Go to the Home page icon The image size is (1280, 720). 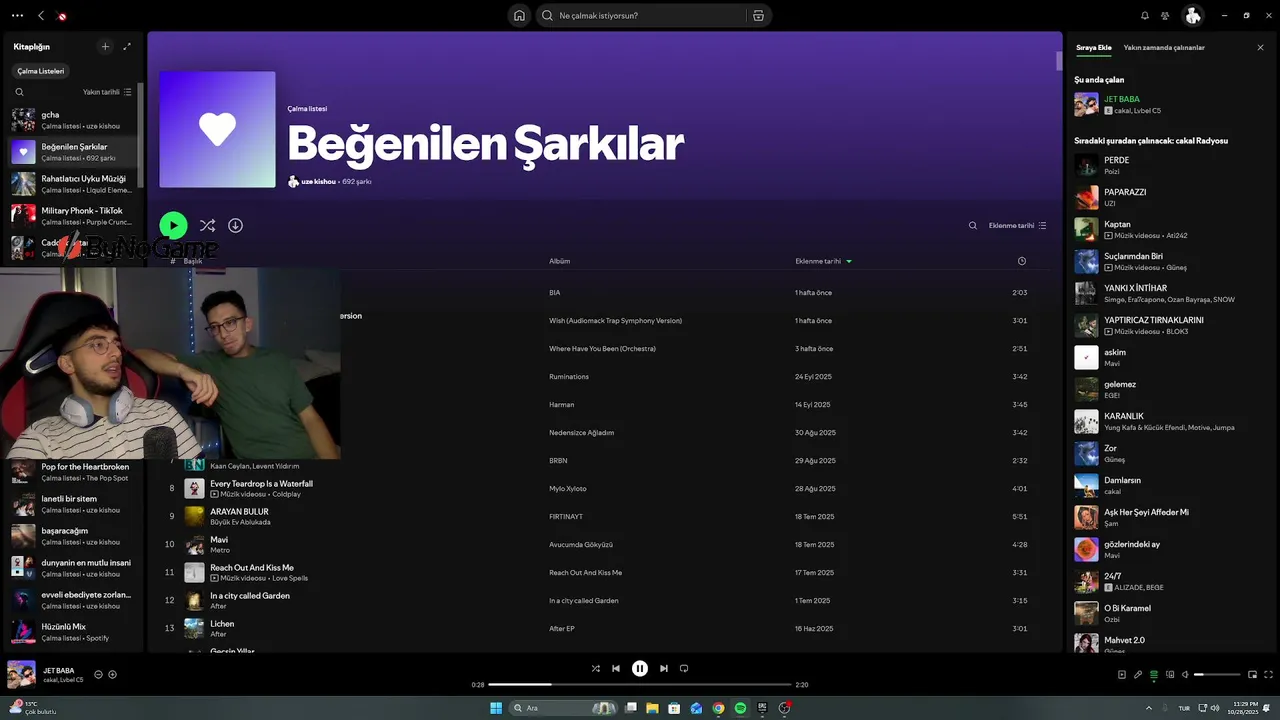tap(519, 15)
